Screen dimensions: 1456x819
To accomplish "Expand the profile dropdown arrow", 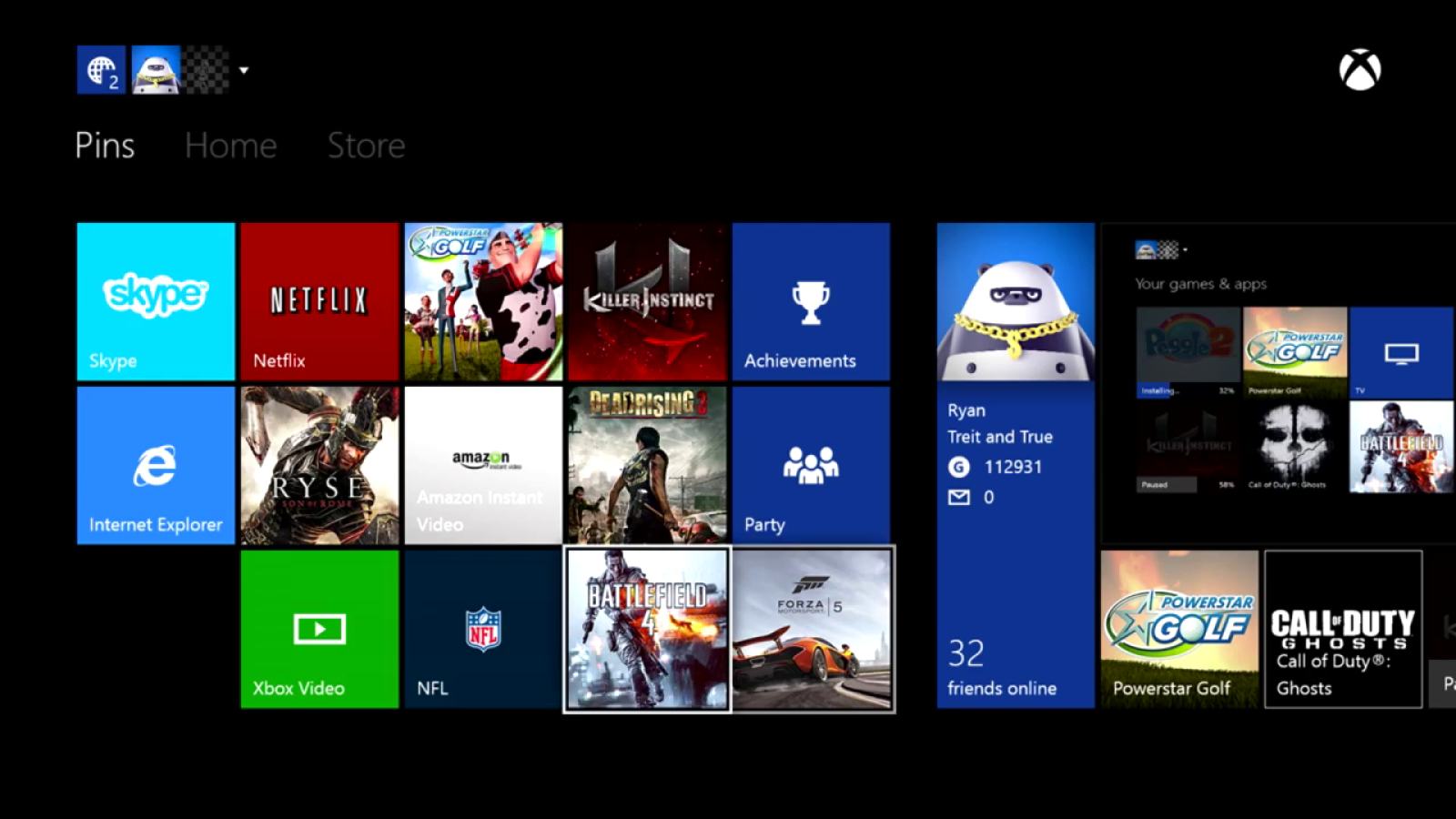I will pyautogui.click(x=244, y=70).
